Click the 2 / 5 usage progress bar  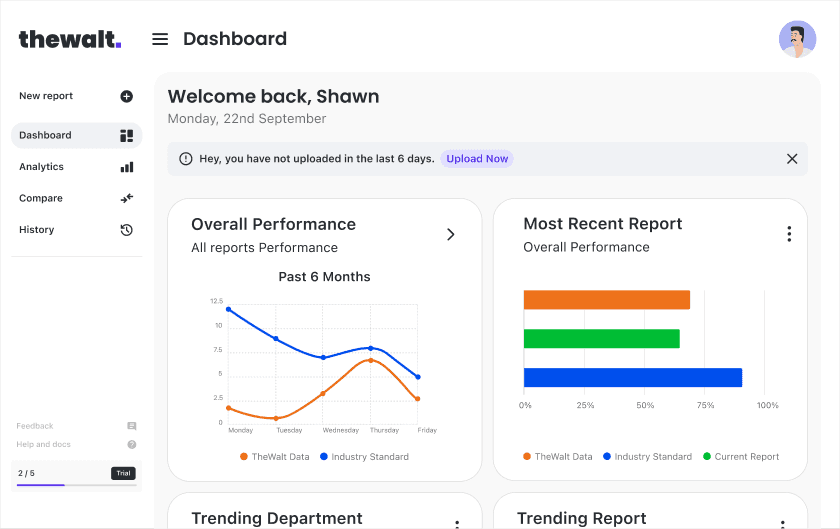(77, 485)
